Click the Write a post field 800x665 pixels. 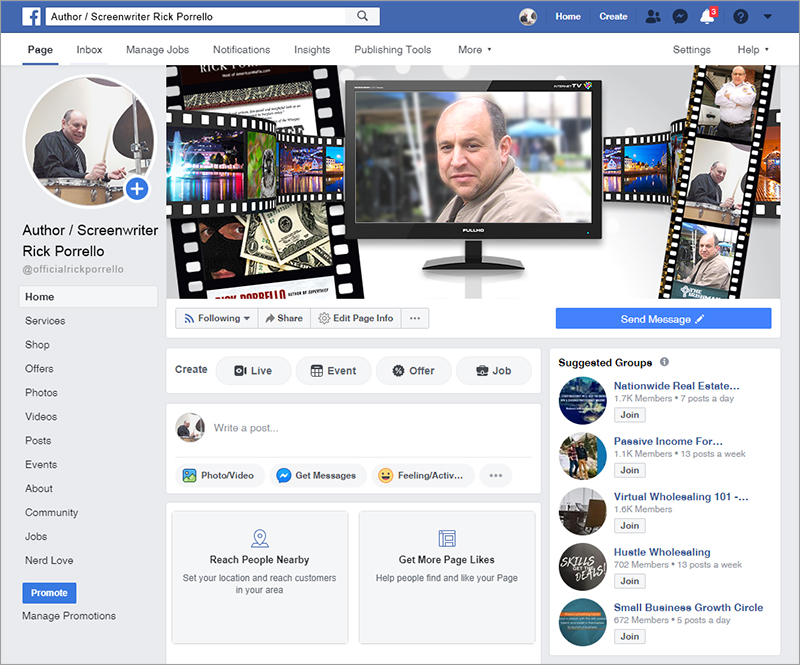(x=370, y=428)
